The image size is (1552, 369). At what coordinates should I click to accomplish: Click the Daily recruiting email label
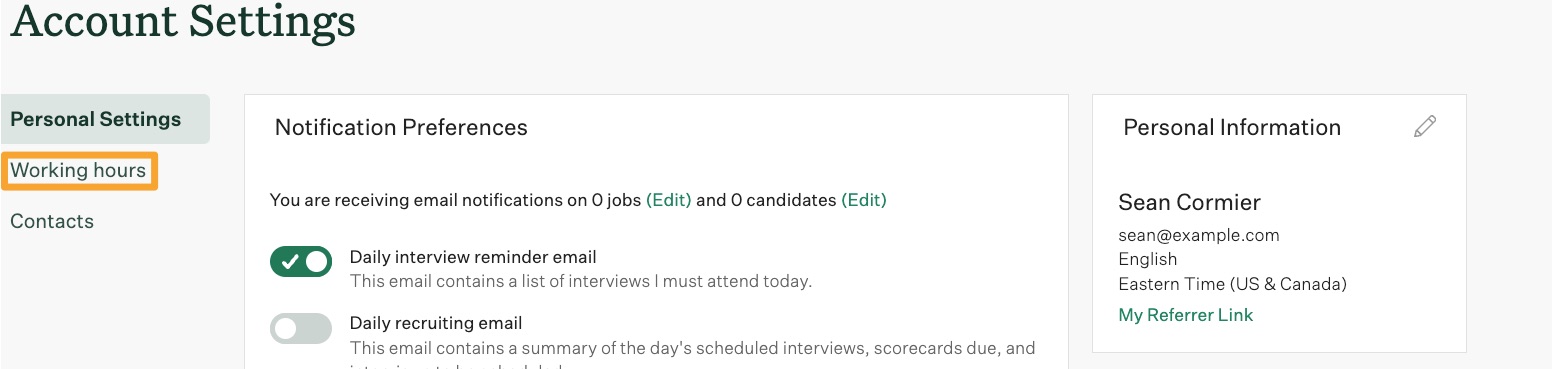(436, 323)
